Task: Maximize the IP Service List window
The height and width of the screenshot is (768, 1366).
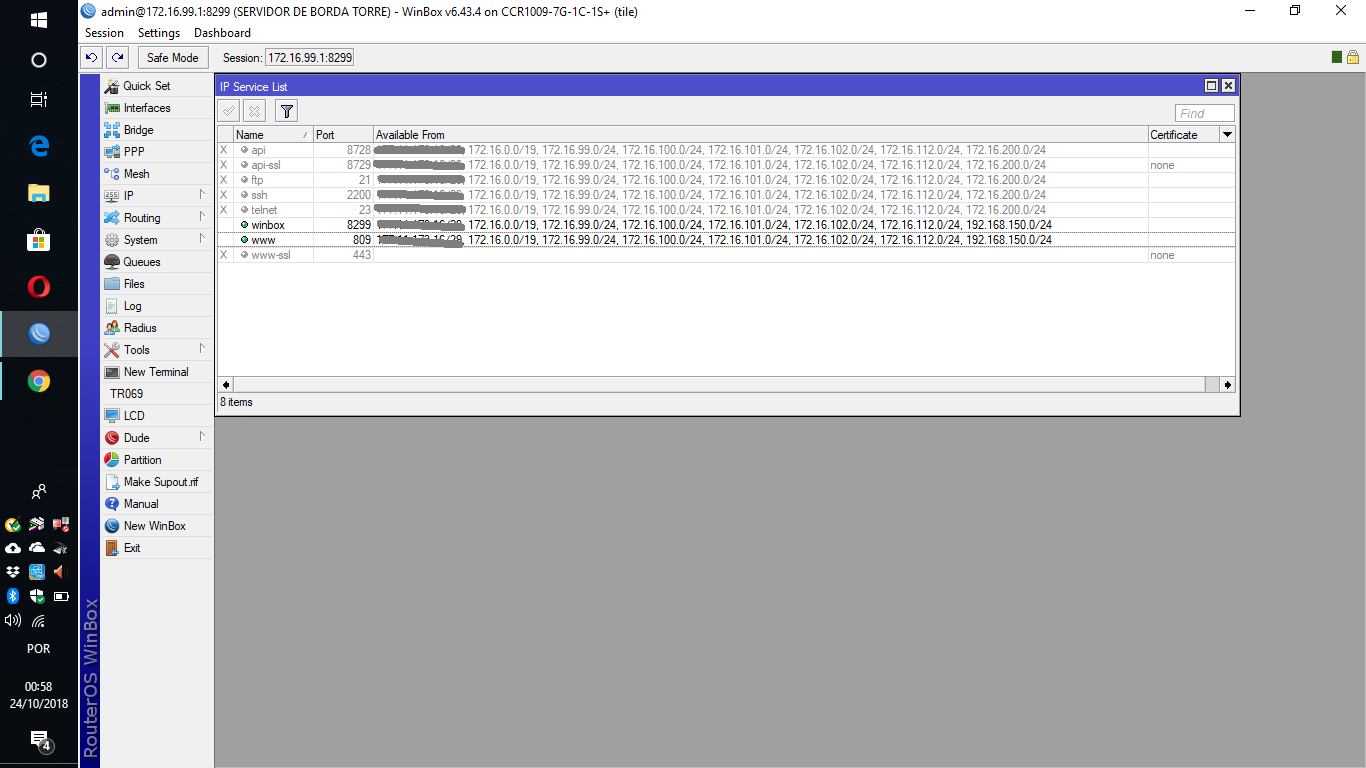Action: 1212,86
